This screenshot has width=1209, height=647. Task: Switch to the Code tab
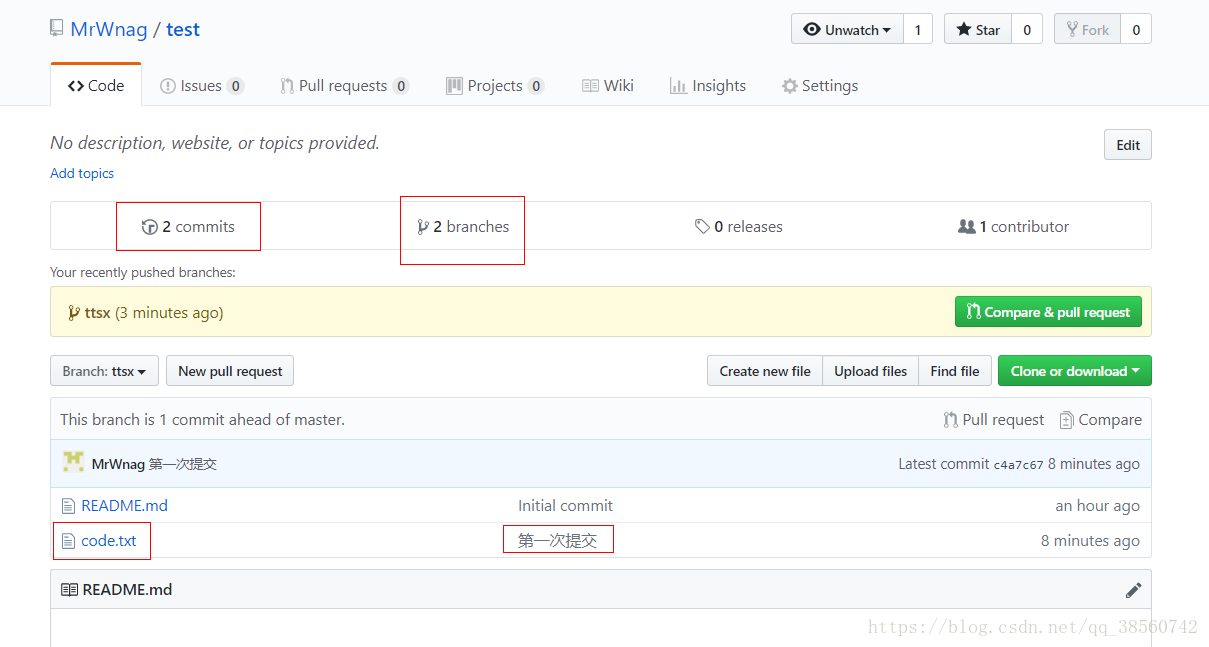click(96, 85)
